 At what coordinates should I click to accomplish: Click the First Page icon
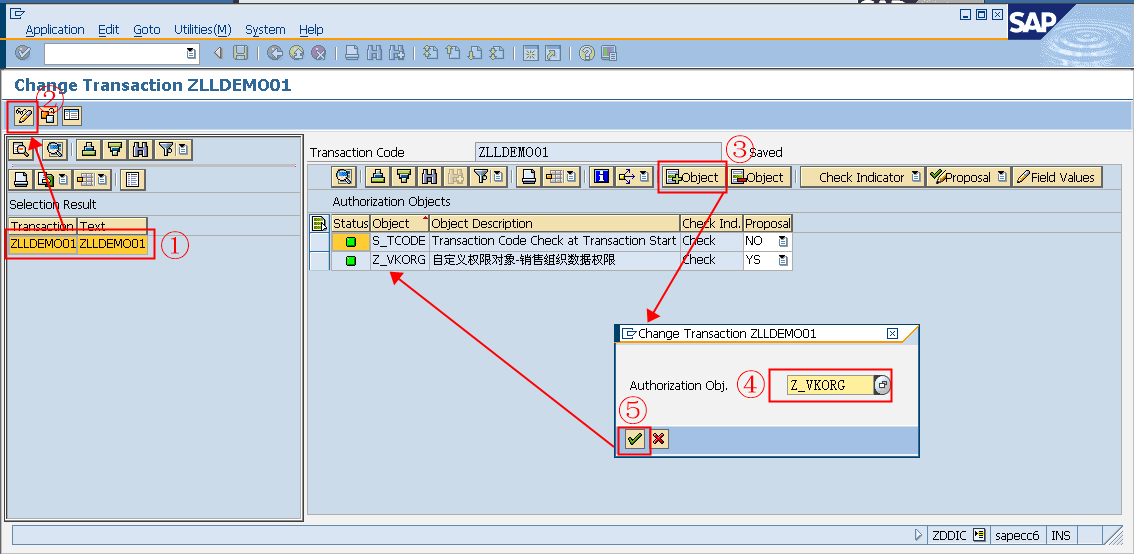click(x=431, y=53)
